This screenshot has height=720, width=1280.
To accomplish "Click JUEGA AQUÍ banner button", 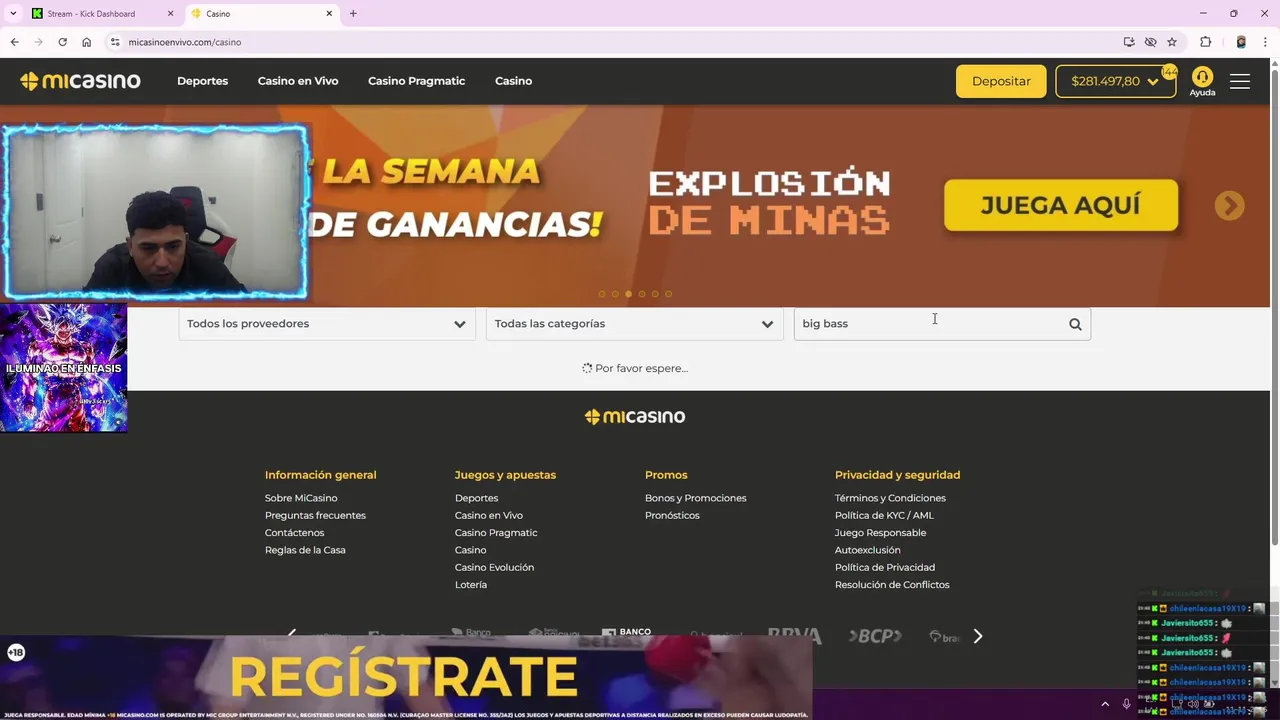I will click(1060, 205).
